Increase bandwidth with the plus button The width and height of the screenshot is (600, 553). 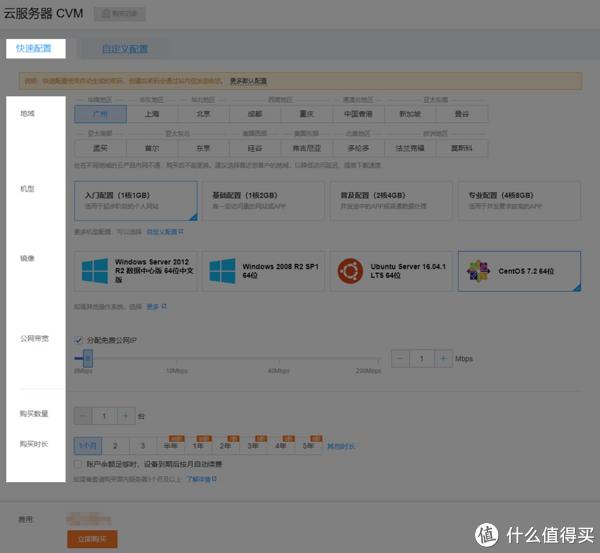click(443, 359)
